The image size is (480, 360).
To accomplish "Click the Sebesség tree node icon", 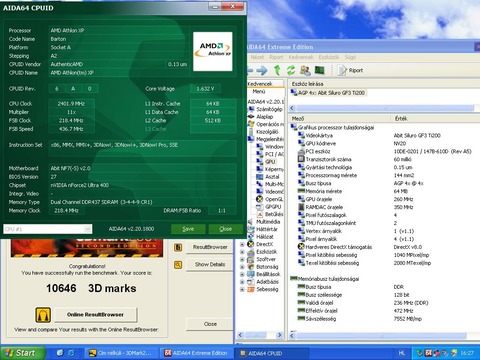I will pos(251,289).
